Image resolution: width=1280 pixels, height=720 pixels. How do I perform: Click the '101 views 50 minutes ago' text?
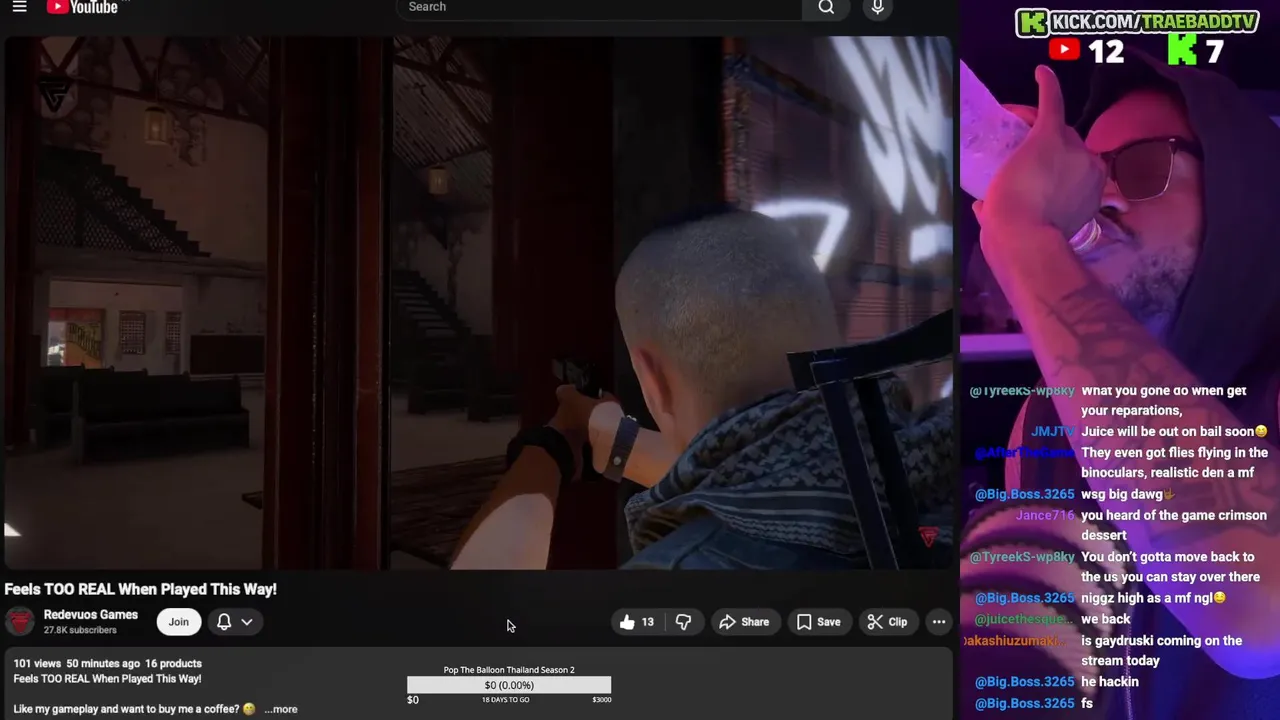(x=76, y=663)
